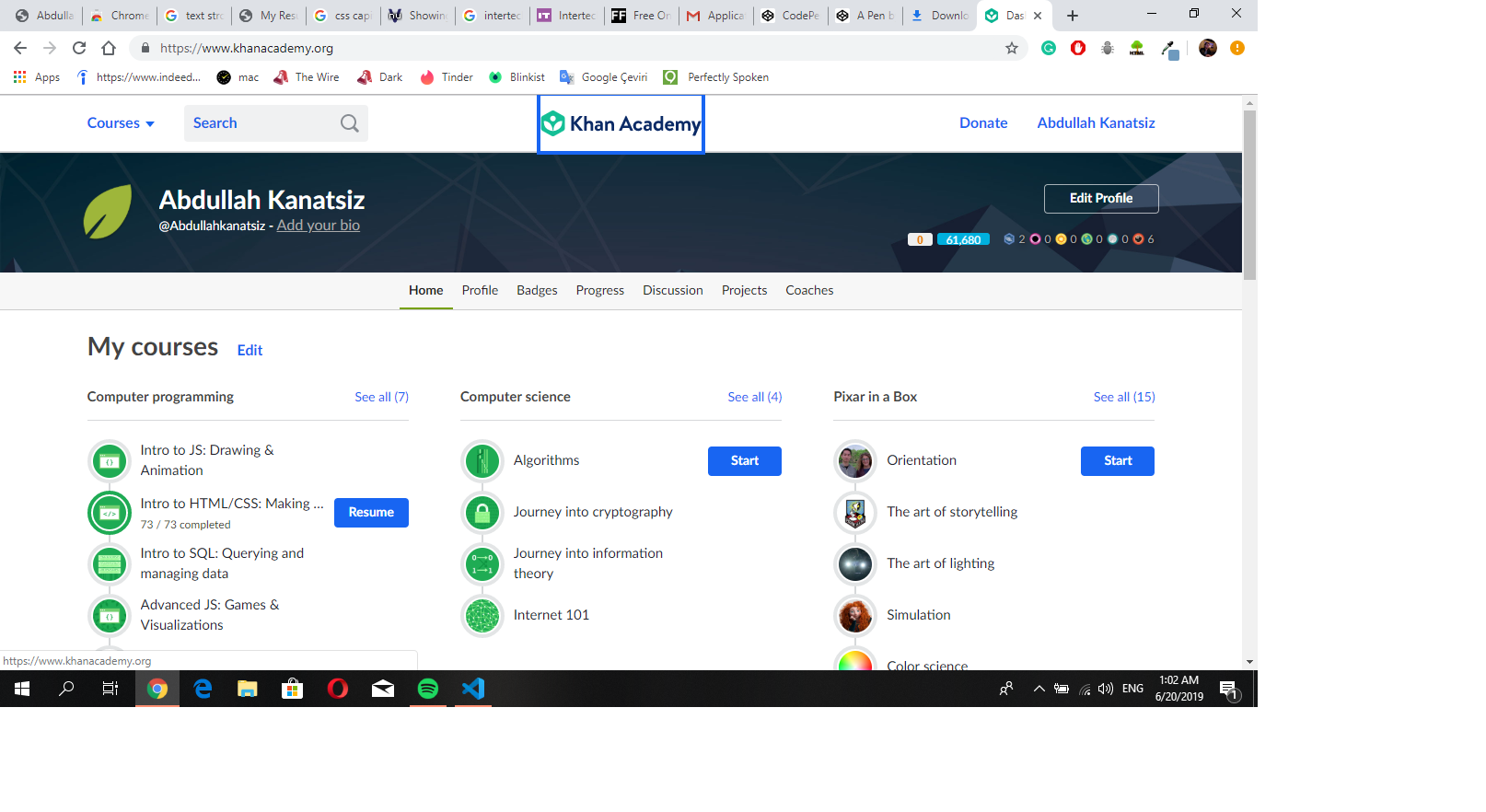Open the Intro to SQL course icon
Viewport: 1486px width, 812px height.
[110, 563]
